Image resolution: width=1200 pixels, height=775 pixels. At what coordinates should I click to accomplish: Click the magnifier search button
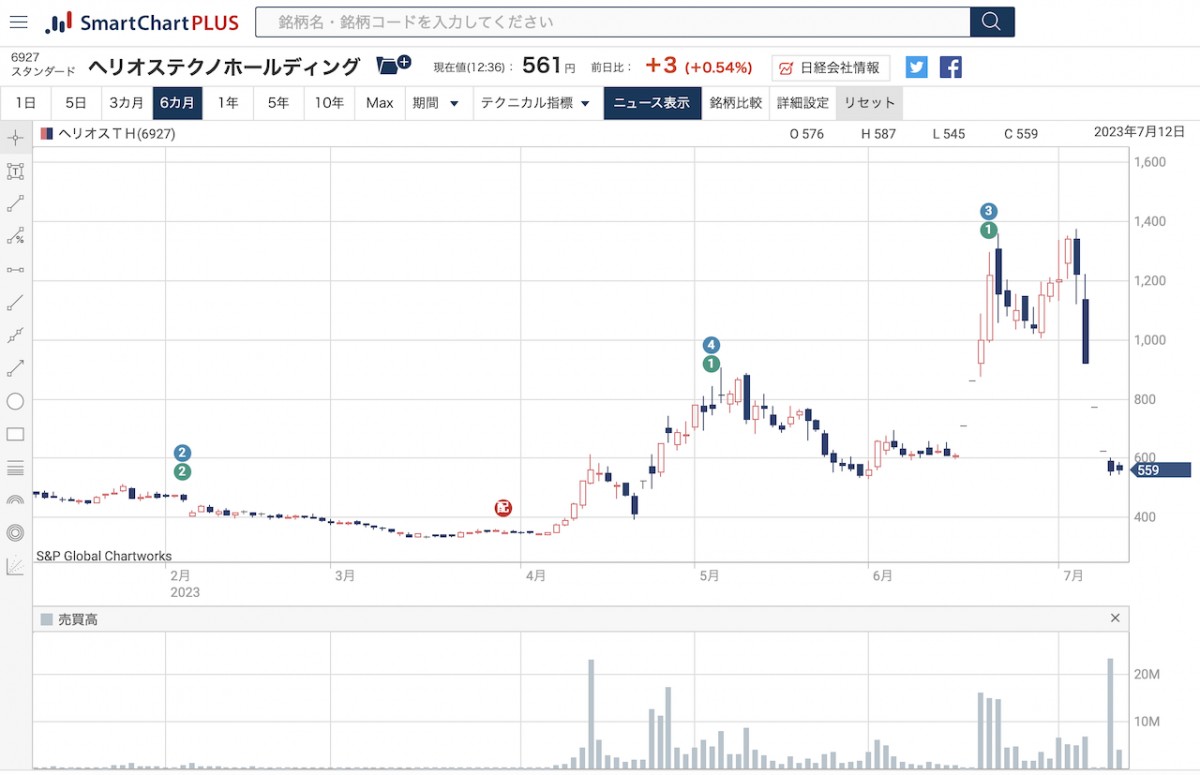click(992, 22)
